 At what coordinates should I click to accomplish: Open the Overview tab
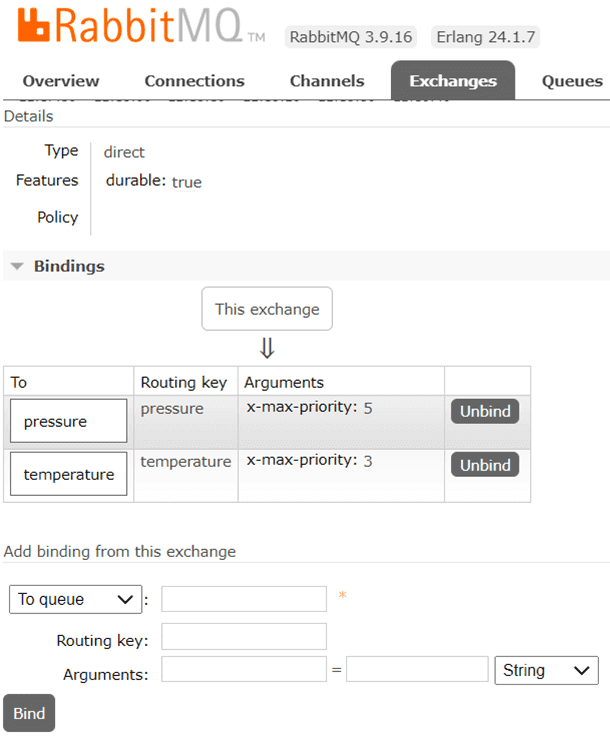pos(61,81)
